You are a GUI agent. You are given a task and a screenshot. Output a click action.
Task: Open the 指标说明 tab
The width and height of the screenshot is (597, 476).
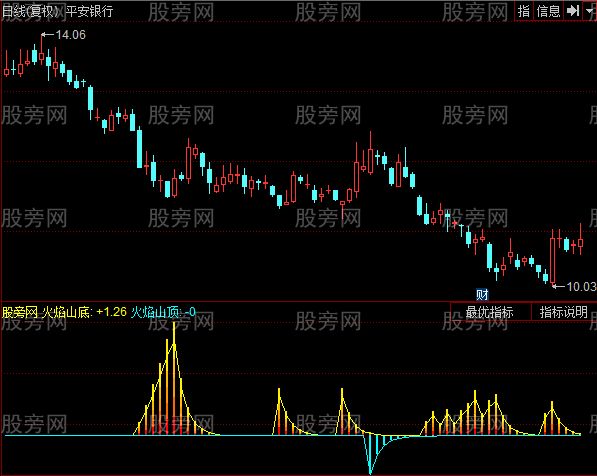click(564, 312)
